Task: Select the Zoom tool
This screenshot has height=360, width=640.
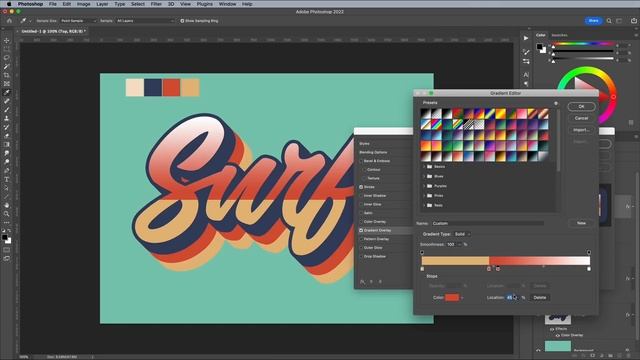Action: click(x=7, y=214)
